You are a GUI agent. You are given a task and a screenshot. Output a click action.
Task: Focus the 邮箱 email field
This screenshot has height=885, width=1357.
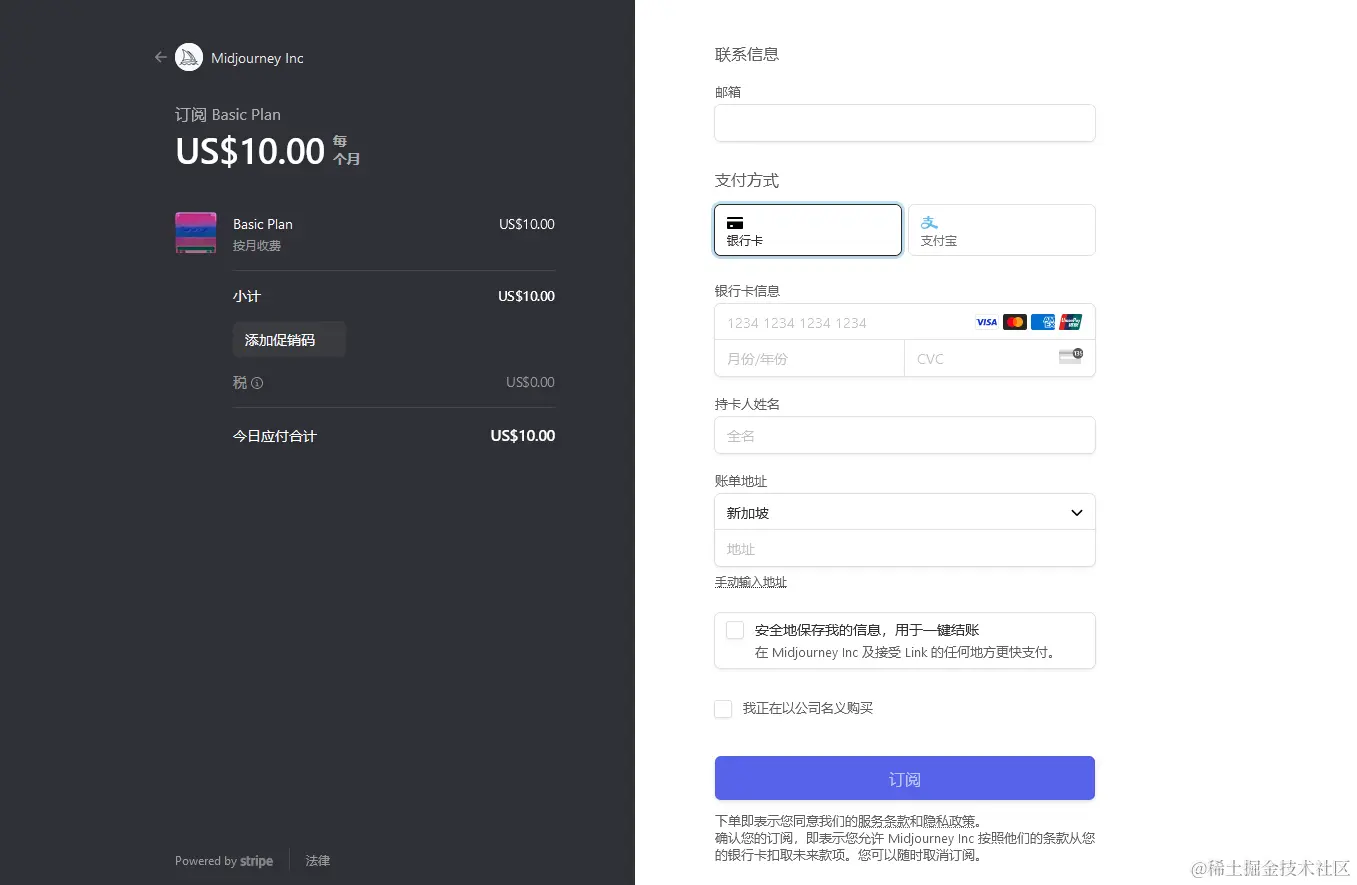click(905, 123)
